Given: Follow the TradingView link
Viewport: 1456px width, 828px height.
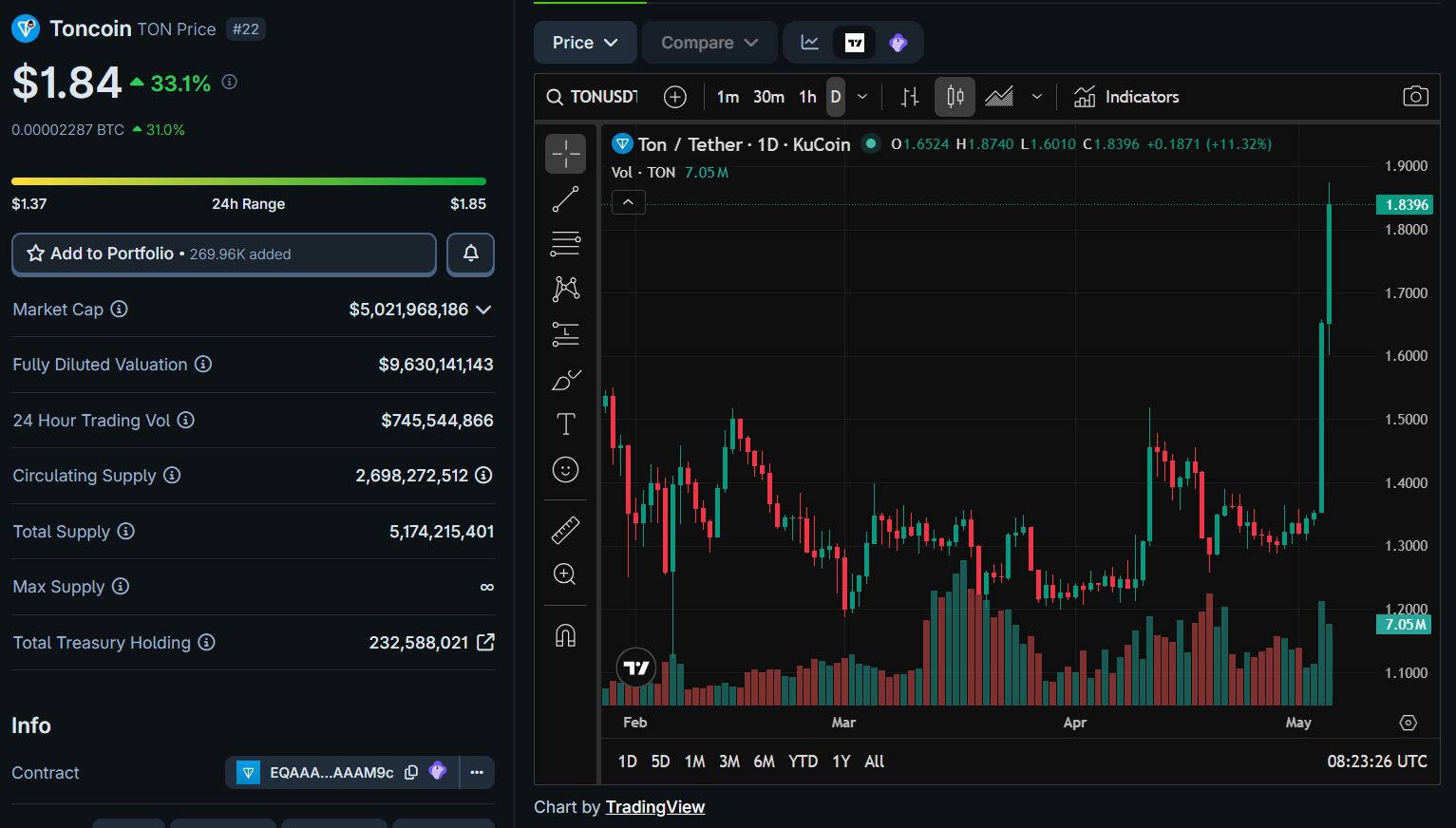Looking at the screenshot, I should (x=655, y=807).
